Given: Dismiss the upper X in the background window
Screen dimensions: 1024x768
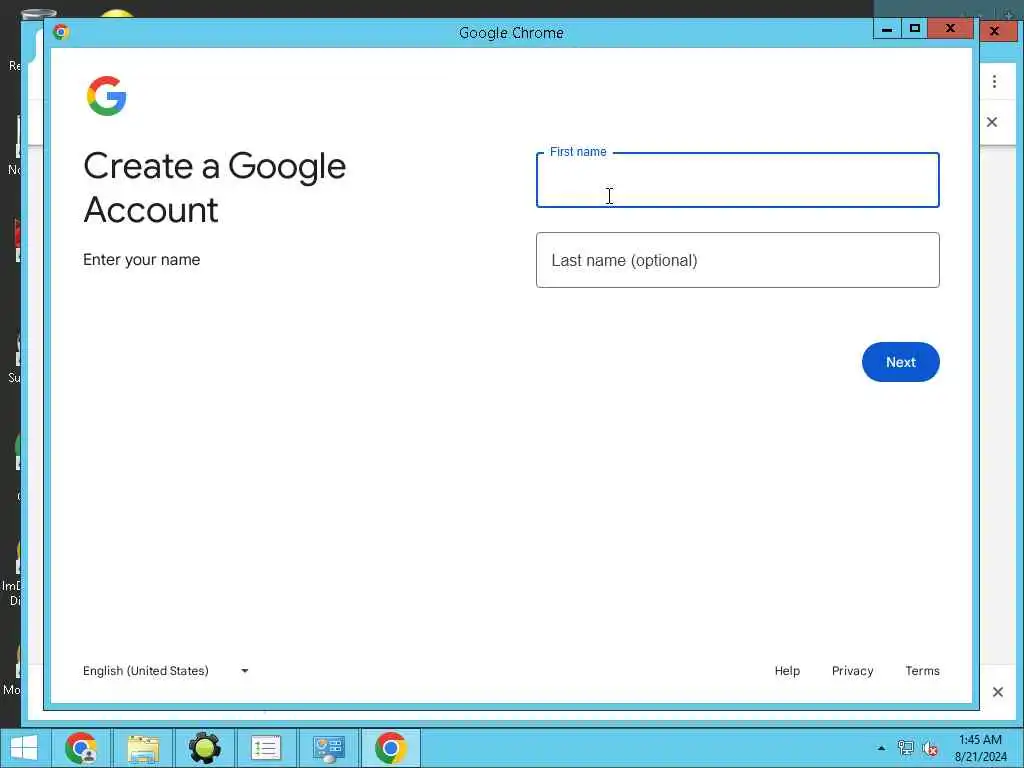Looking at the screenshot, I should (992, 122).
